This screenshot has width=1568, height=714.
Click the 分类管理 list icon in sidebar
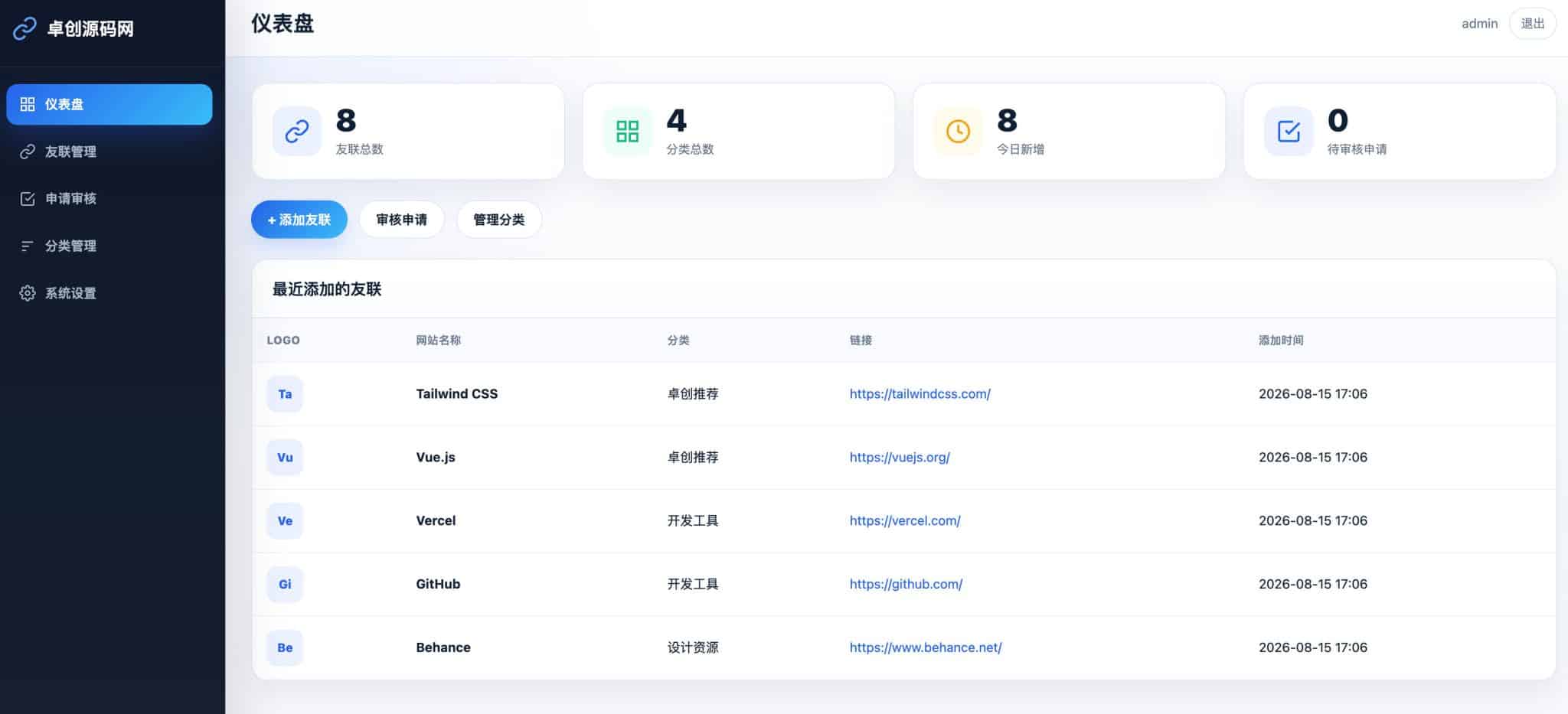tap(28, 246)
